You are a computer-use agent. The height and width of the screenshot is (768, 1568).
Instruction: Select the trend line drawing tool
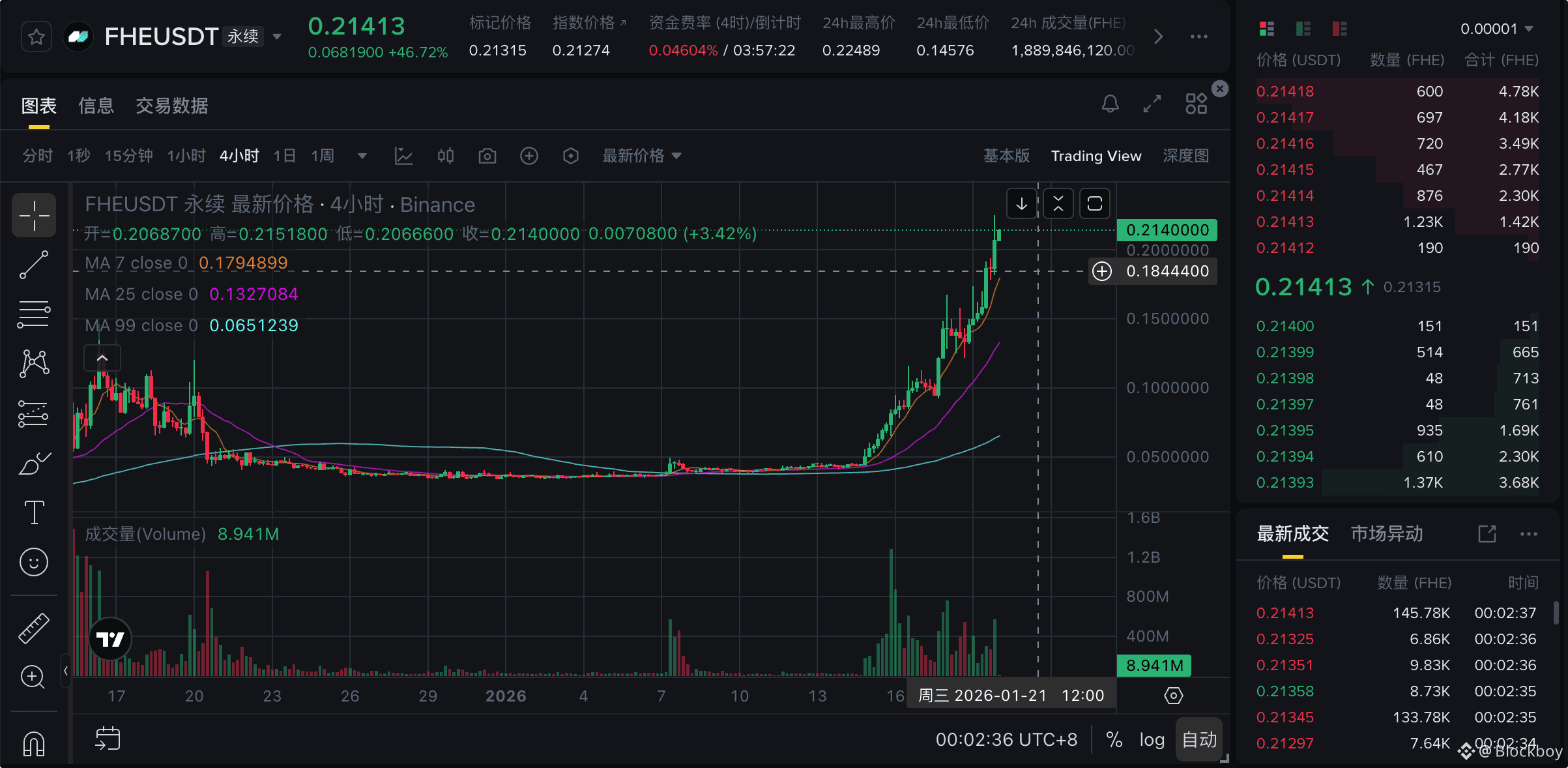34,265
